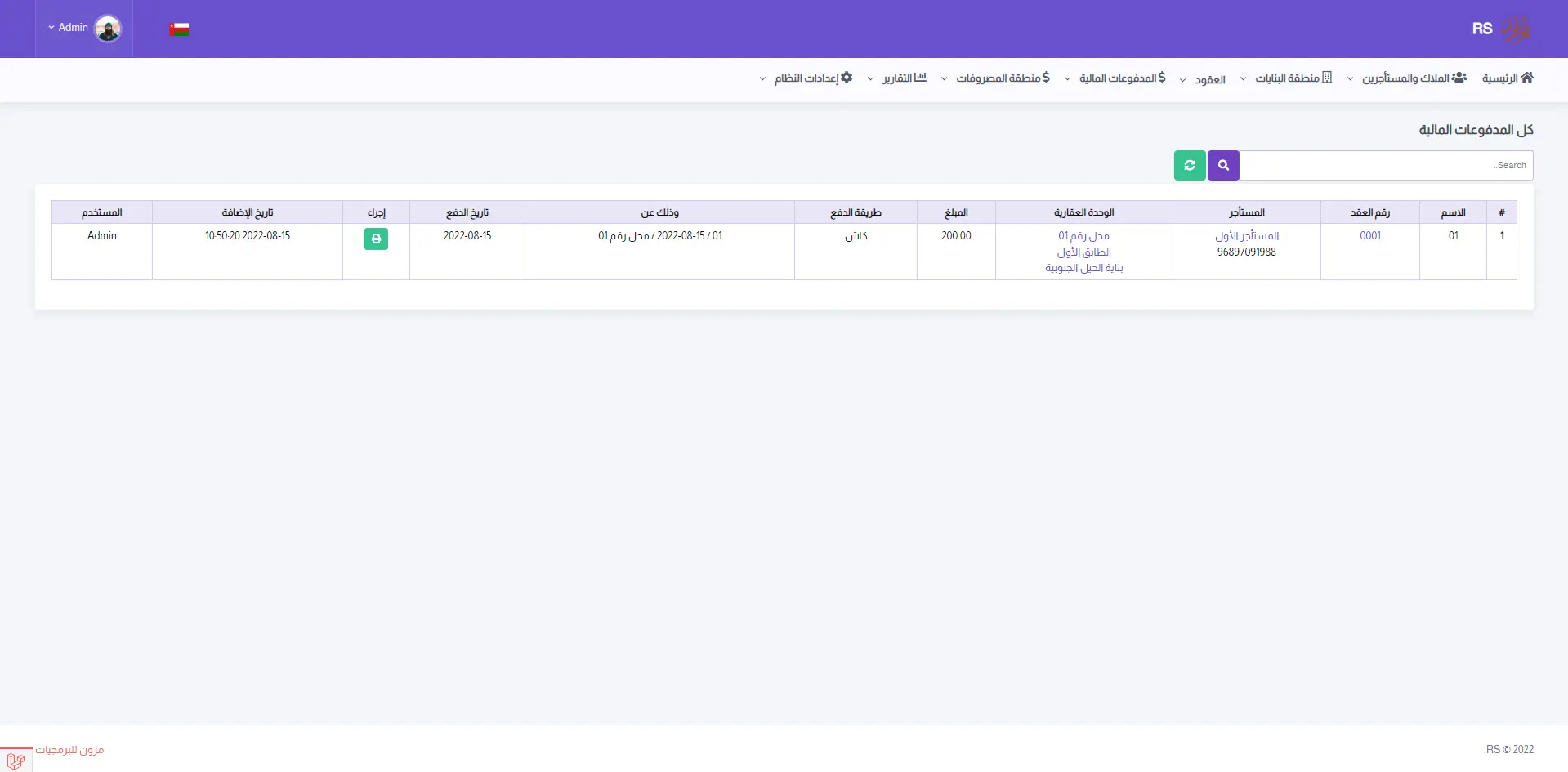Expand the التقارير reports menu
Screen dimensions: 1568x772
point(897,78)
